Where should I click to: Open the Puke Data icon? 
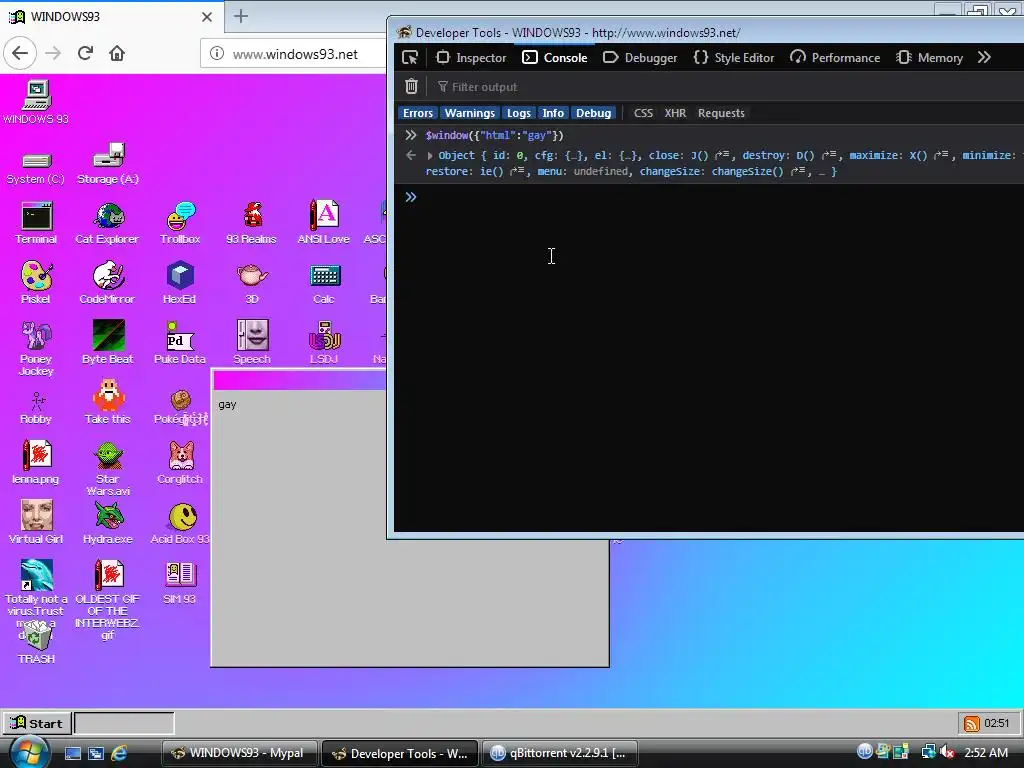[180, 342]
